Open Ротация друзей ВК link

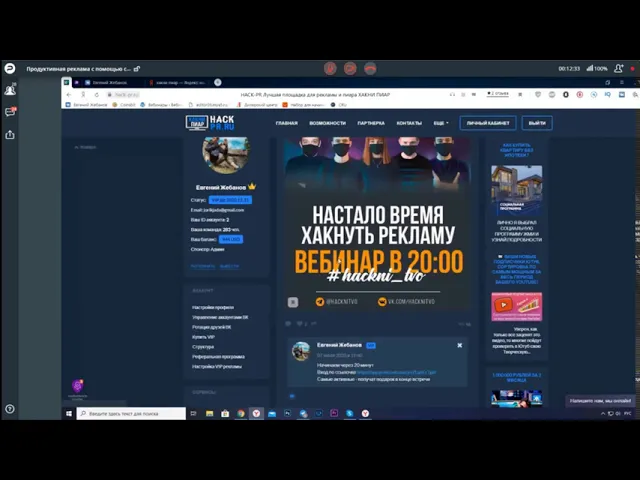[x=211, y=327]
